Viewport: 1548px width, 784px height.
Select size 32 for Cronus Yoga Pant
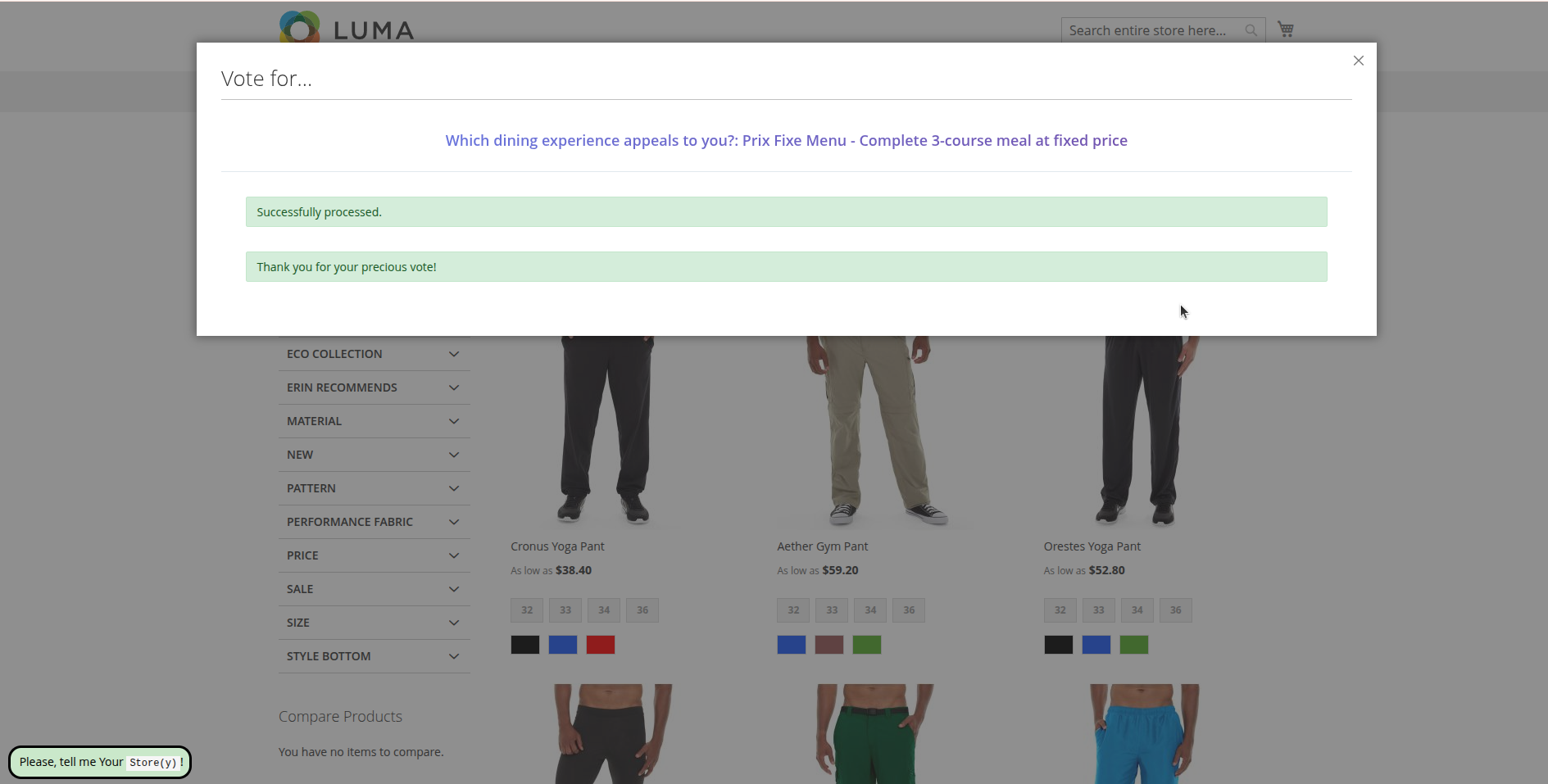pyautogui.click(x=527, y=610)
